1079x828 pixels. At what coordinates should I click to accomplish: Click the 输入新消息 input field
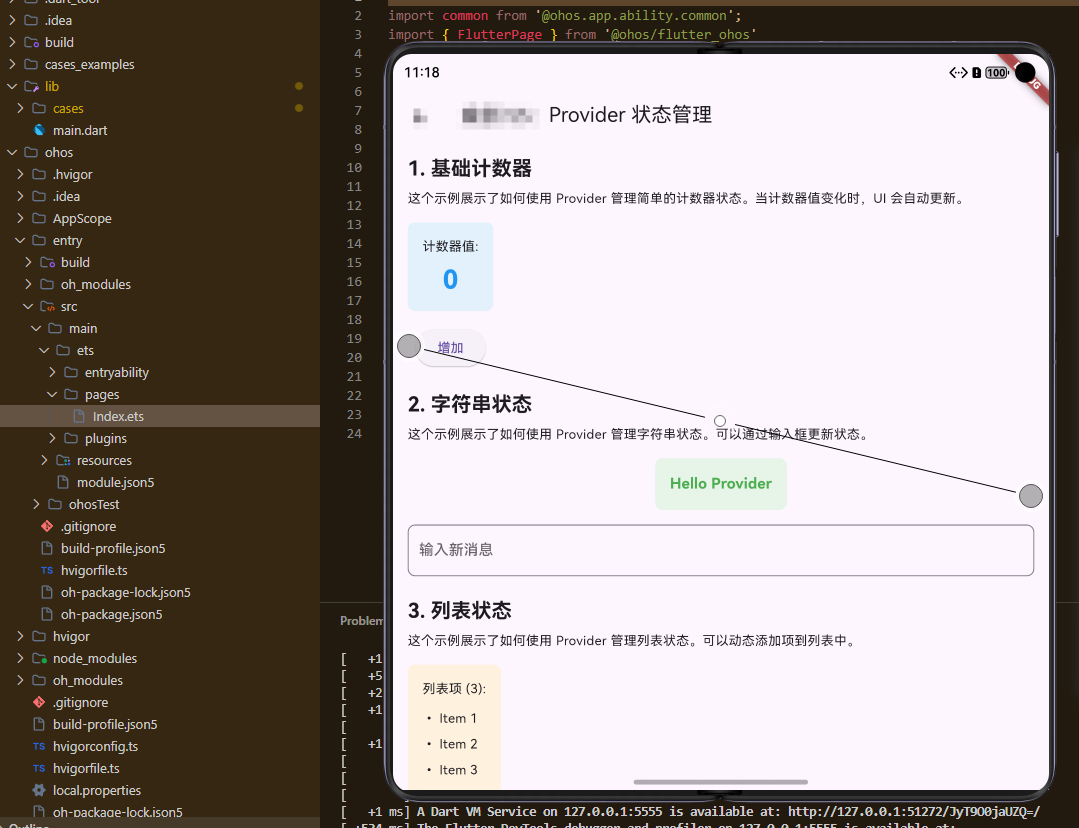pyautogui.click(x=720, y=550)
